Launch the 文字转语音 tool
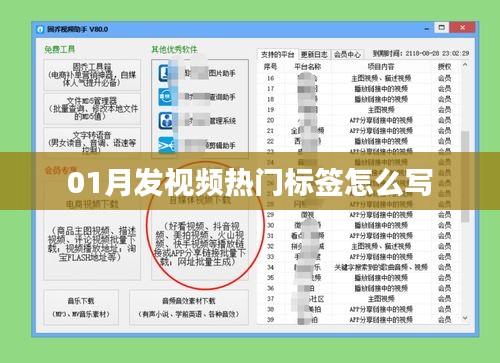Viewport: 500px width, 363px height. (92, 142)
